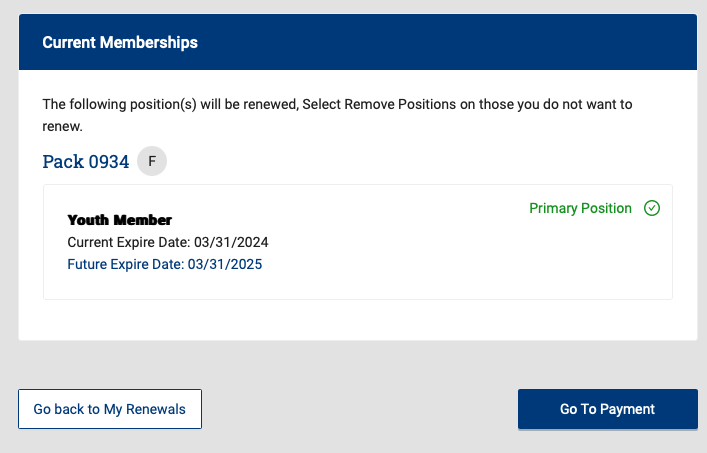Viewport: 707px width, 453px height.
Task: Click the word Pack in the unit heading
Action: (63, 161)
